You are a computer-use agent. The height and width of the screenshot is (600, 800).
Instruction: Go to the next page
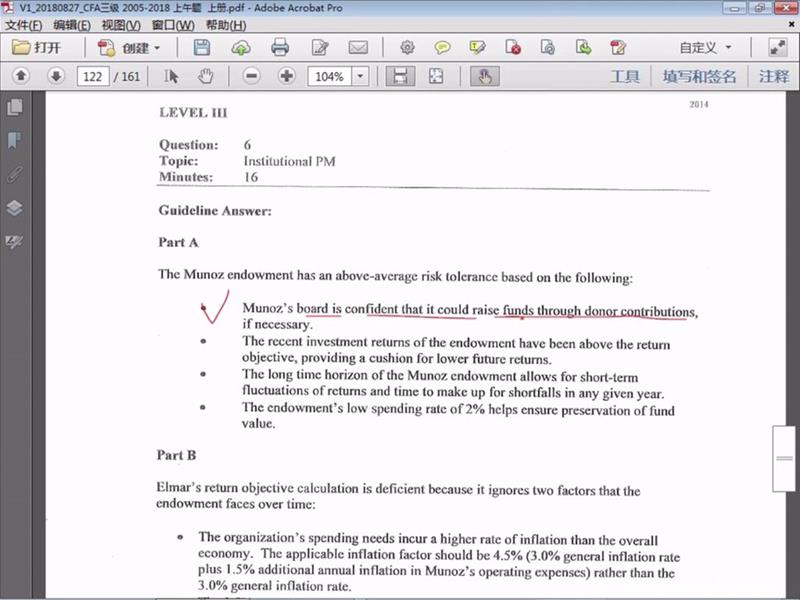pyautogui.click(x=56, y=76)
